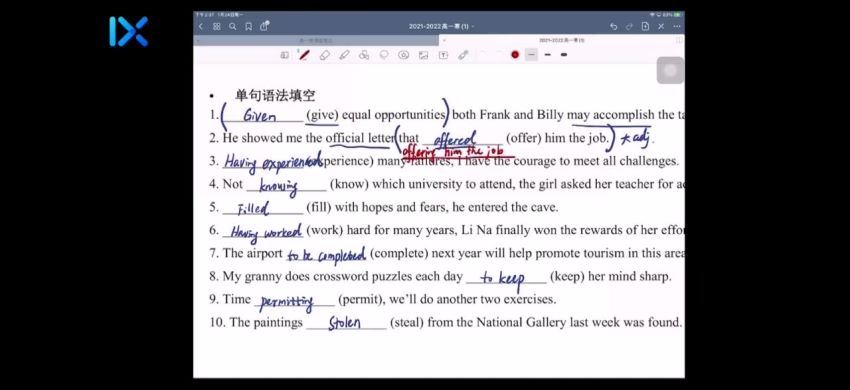Tap "(fill)" in sentence 5
The width and height of the screenshot is (850, 390).
point(318,207)
